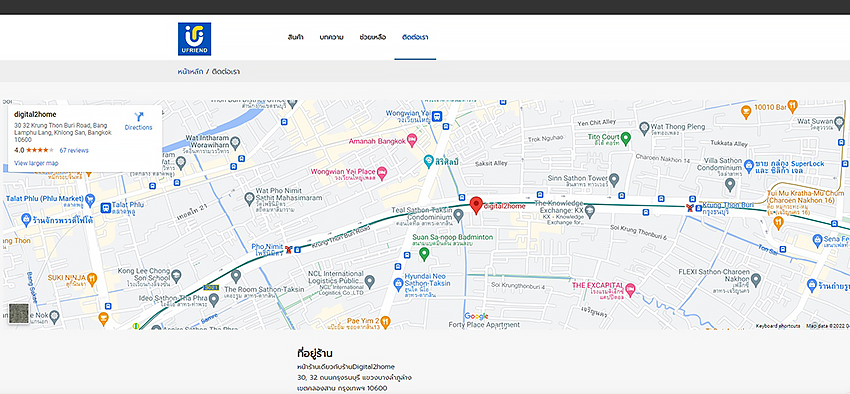Click the UFRIEND logo
This screenshot has height=394, width=850.
pos(194,39)
